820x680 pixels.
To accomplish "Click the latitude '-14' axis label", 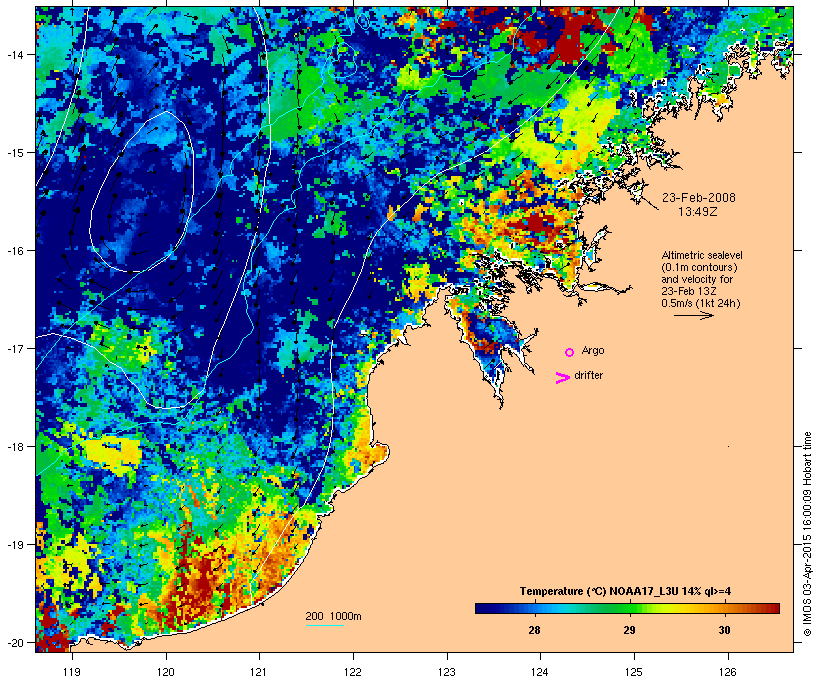I will click(14, 54).
